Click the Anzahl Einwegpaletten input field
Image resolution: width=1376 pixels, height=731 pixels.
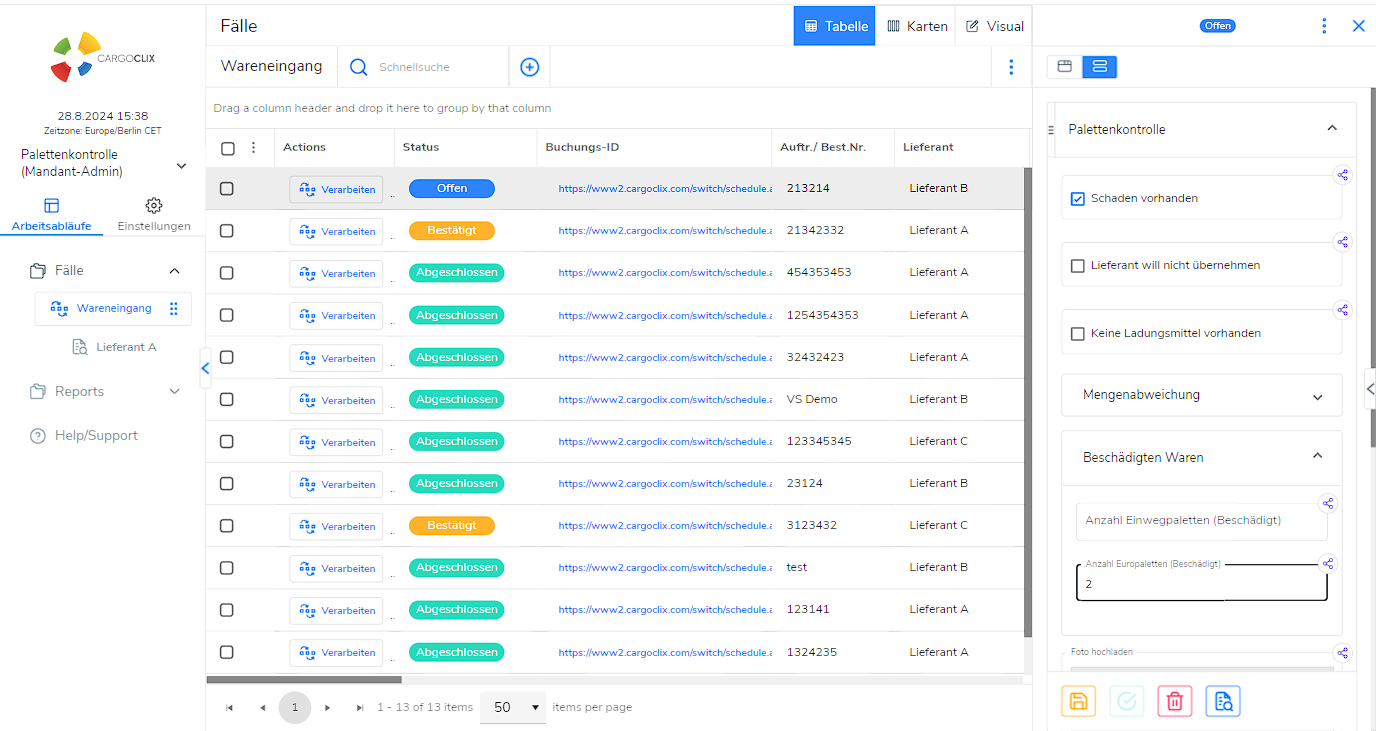(1200, 521)
